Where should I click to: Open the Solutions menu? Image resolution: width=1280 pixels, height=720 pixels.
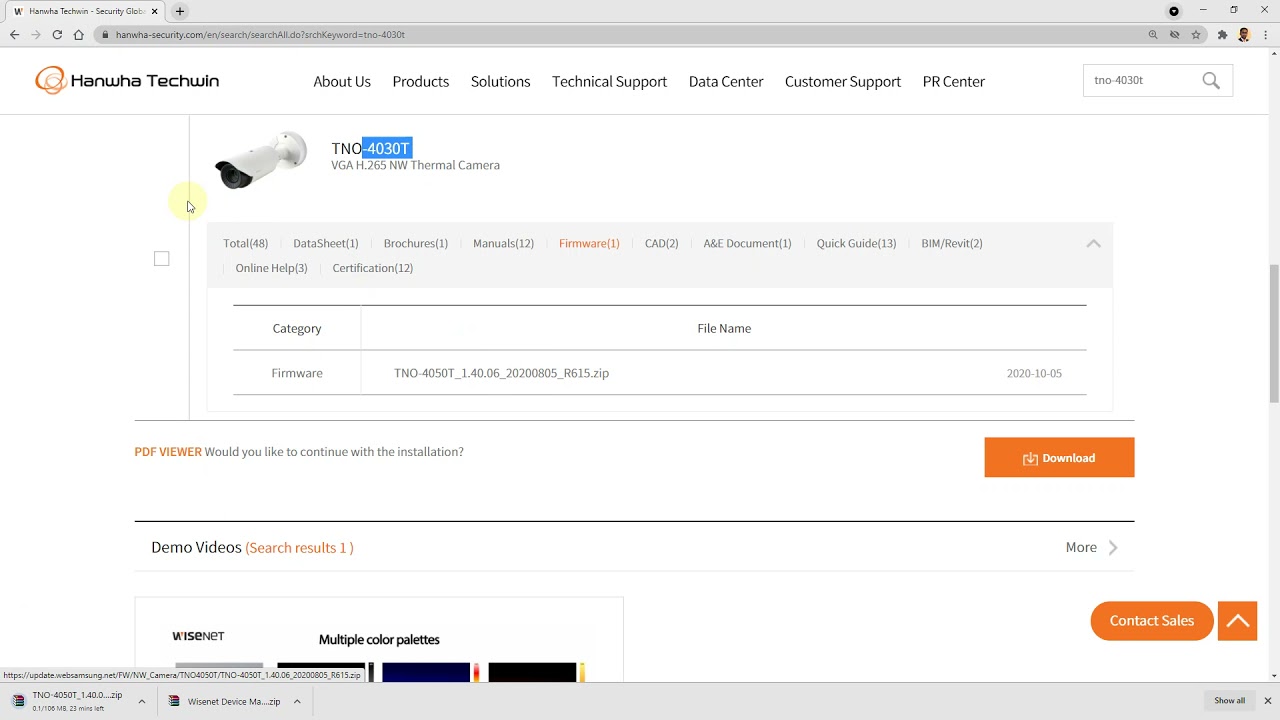[500, 81]
